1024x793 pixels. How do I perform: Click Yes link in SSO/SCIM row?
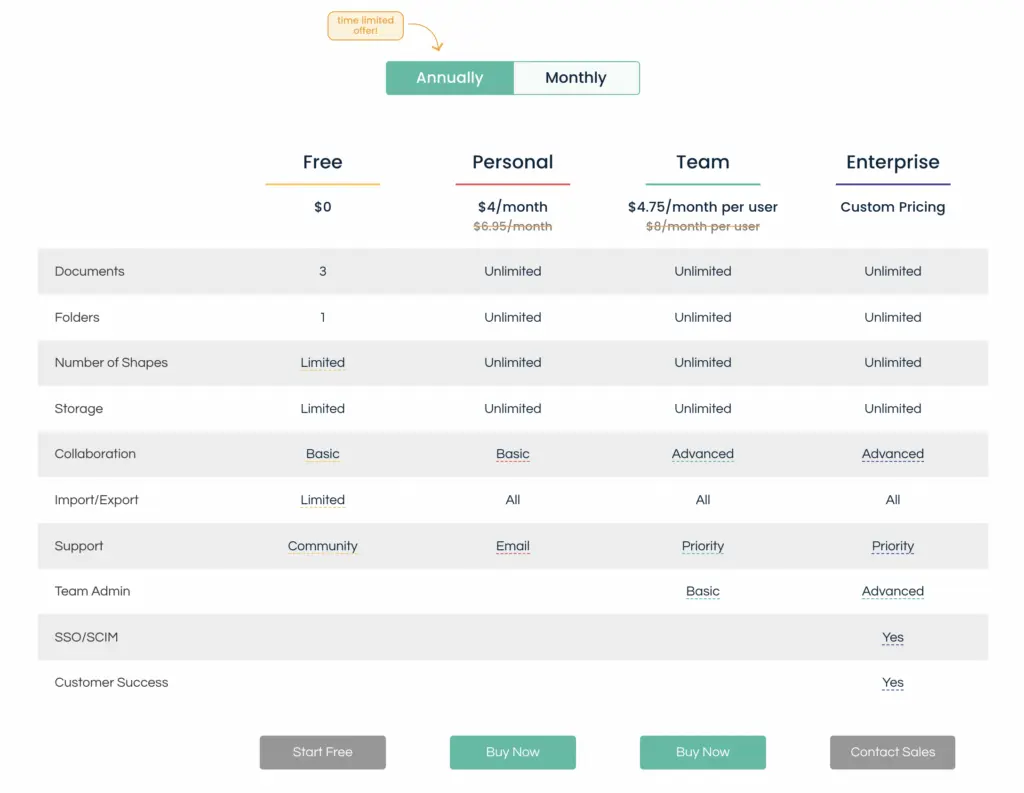click(893, 638)
